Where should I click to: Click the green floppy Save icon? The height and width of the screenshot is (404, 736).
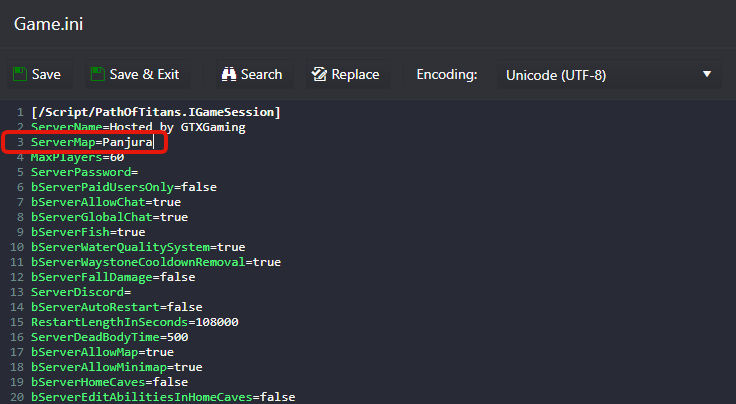click(x=20, y=74)
